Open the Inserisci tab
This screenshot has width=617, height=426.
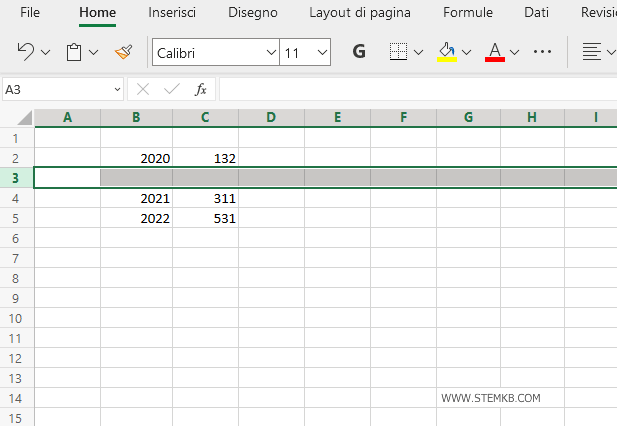pos(172,13)
